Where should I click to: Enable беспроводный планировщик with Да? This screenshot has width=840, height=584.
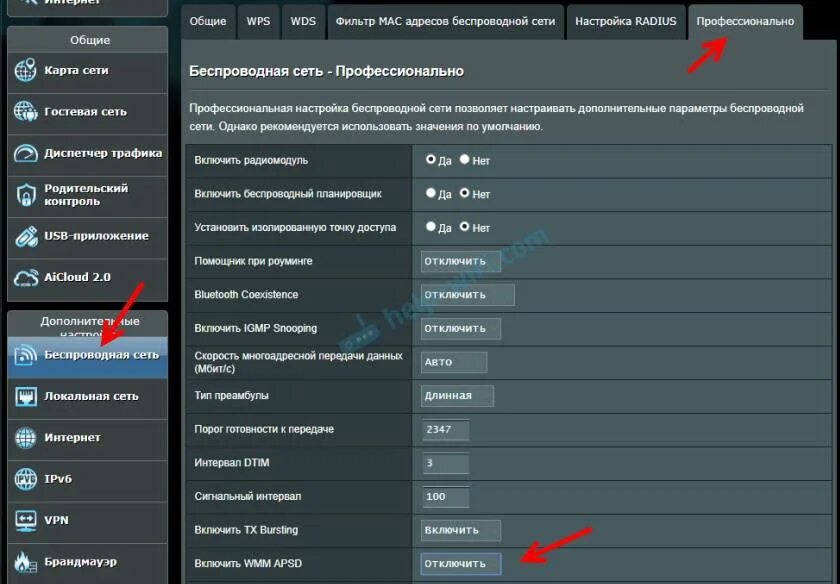(x=430, y=193)
